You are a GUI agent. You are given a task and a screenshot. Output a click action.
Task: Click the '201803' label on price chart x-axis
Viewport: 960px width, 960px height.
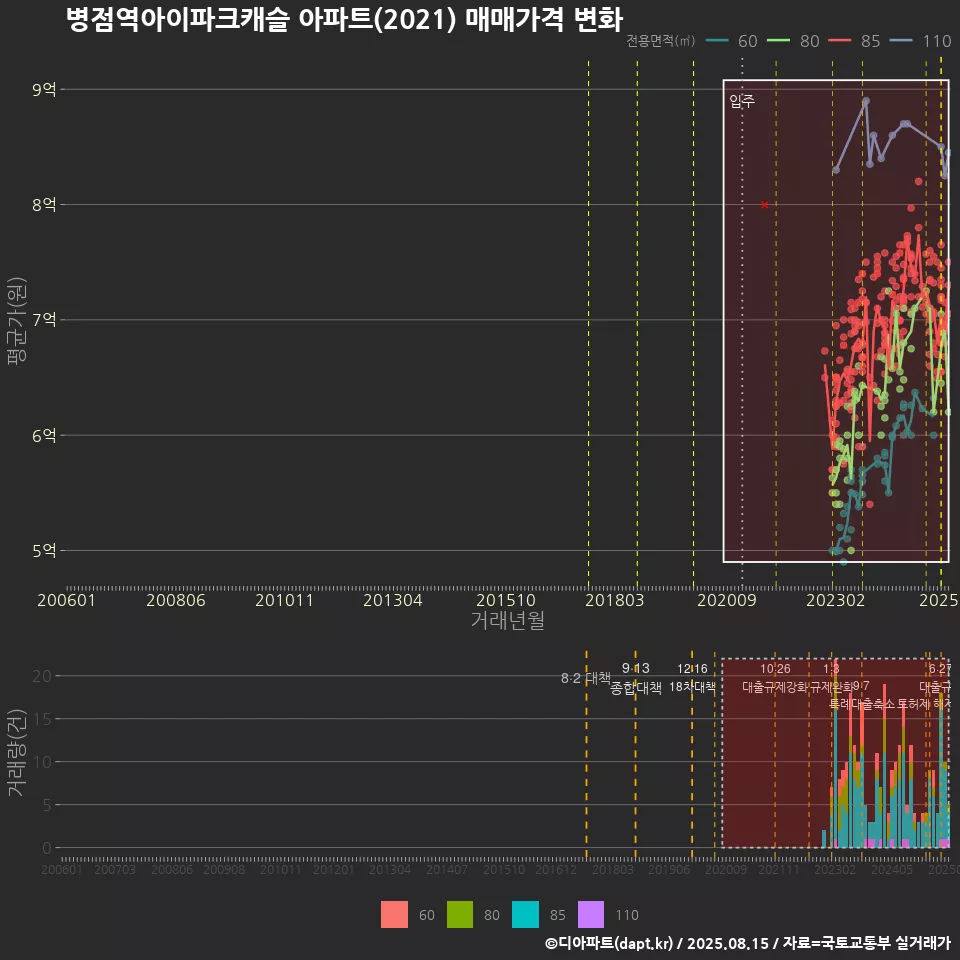[x=615, y=600]
